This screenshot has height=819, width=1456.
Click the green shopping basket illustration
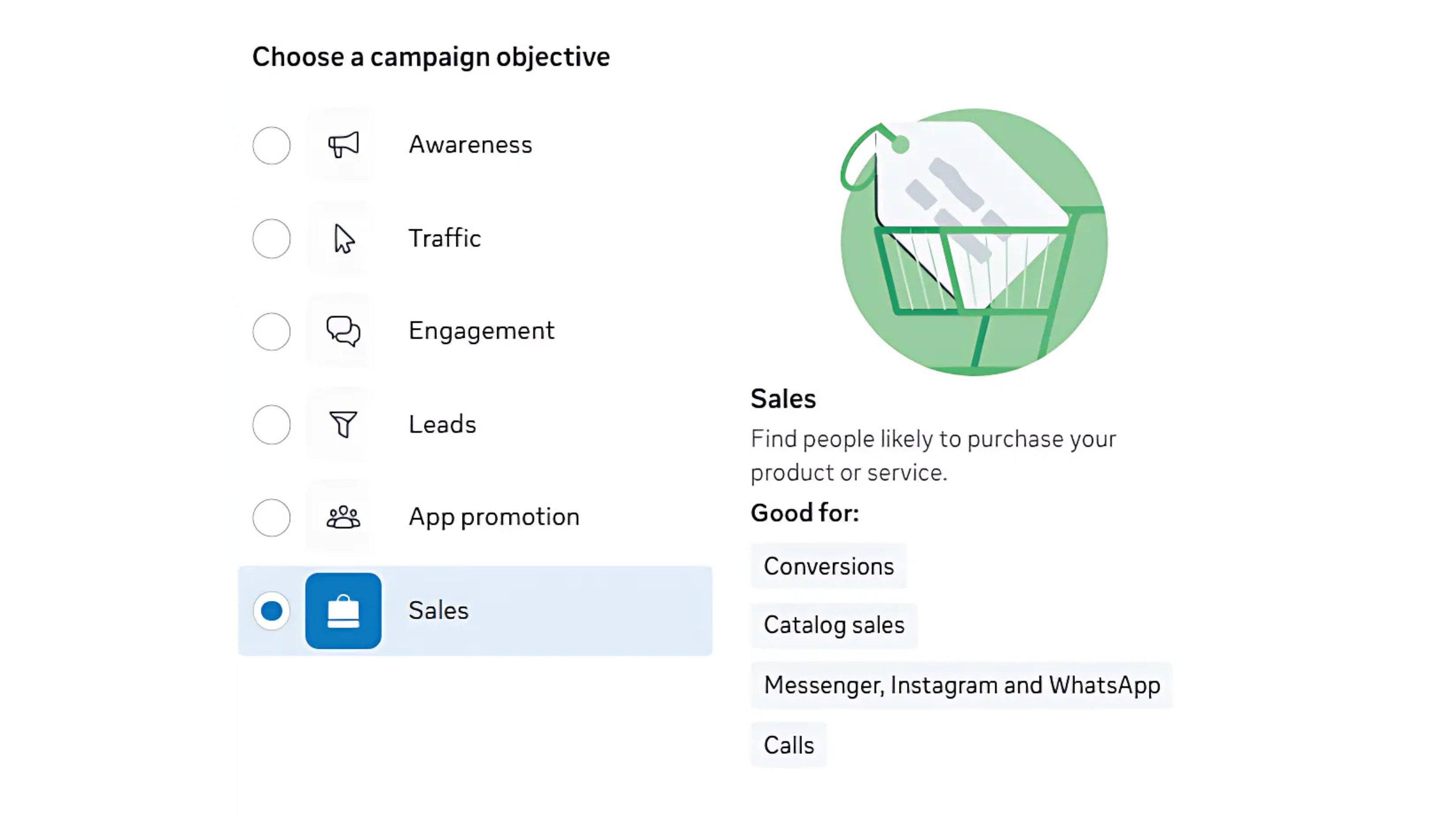point(973,242)
